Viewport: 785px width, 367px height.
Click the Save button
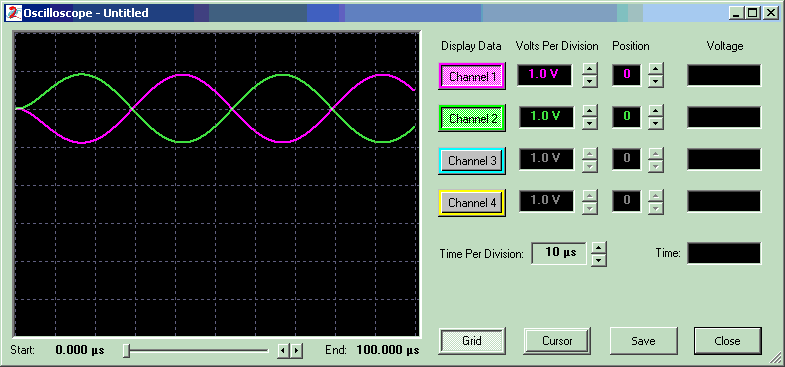point(643,341)
